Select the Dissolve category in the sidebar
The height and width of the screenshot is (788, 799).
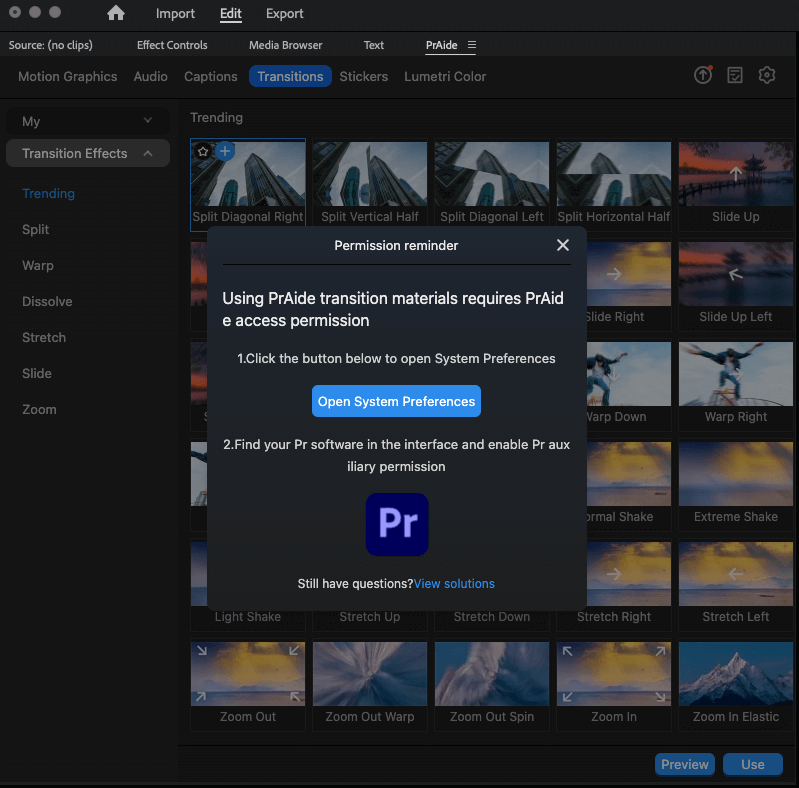tap(47, 302)
